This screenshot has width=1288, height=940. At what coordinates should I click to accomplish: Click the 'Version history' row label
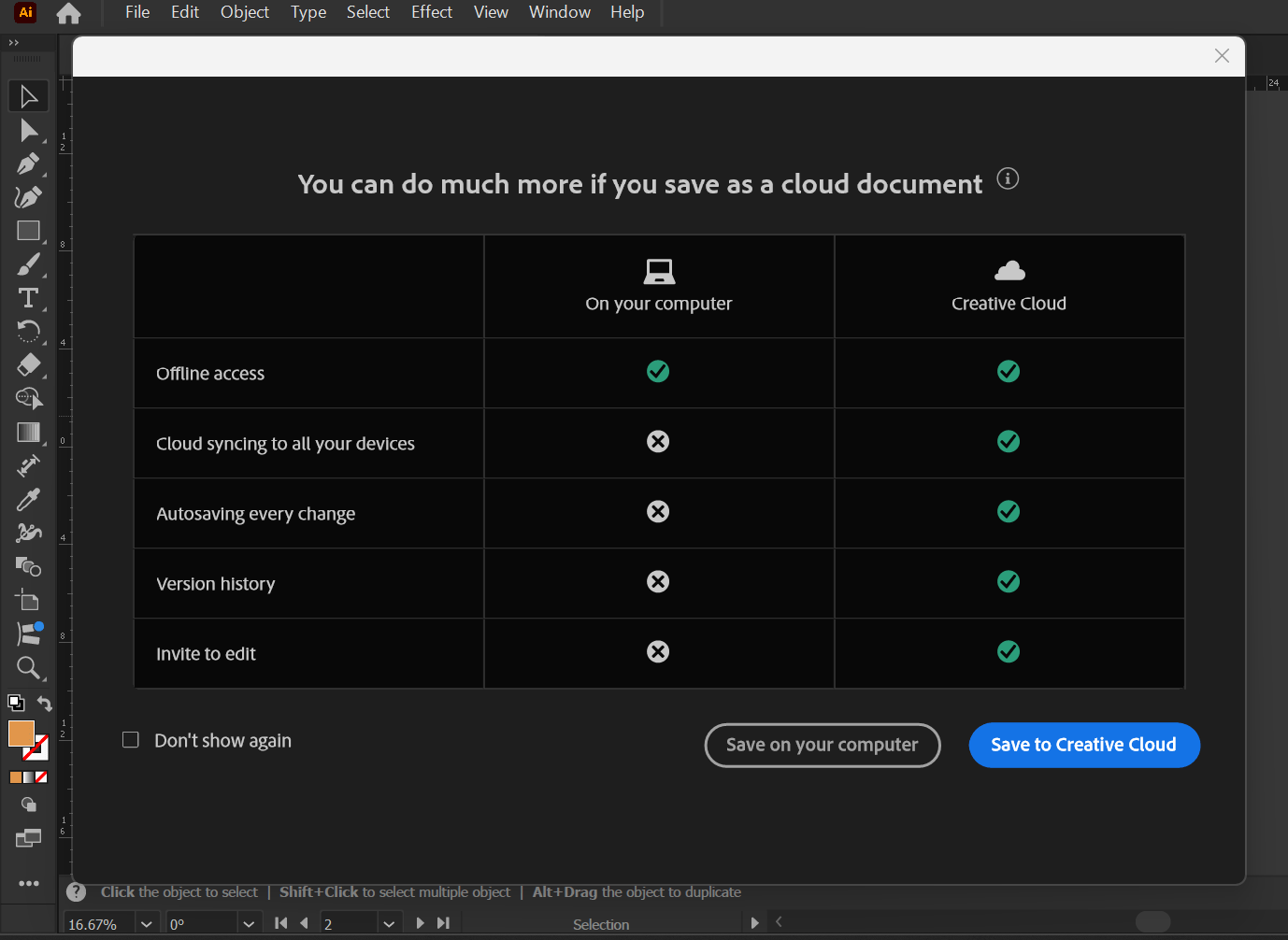216,584
